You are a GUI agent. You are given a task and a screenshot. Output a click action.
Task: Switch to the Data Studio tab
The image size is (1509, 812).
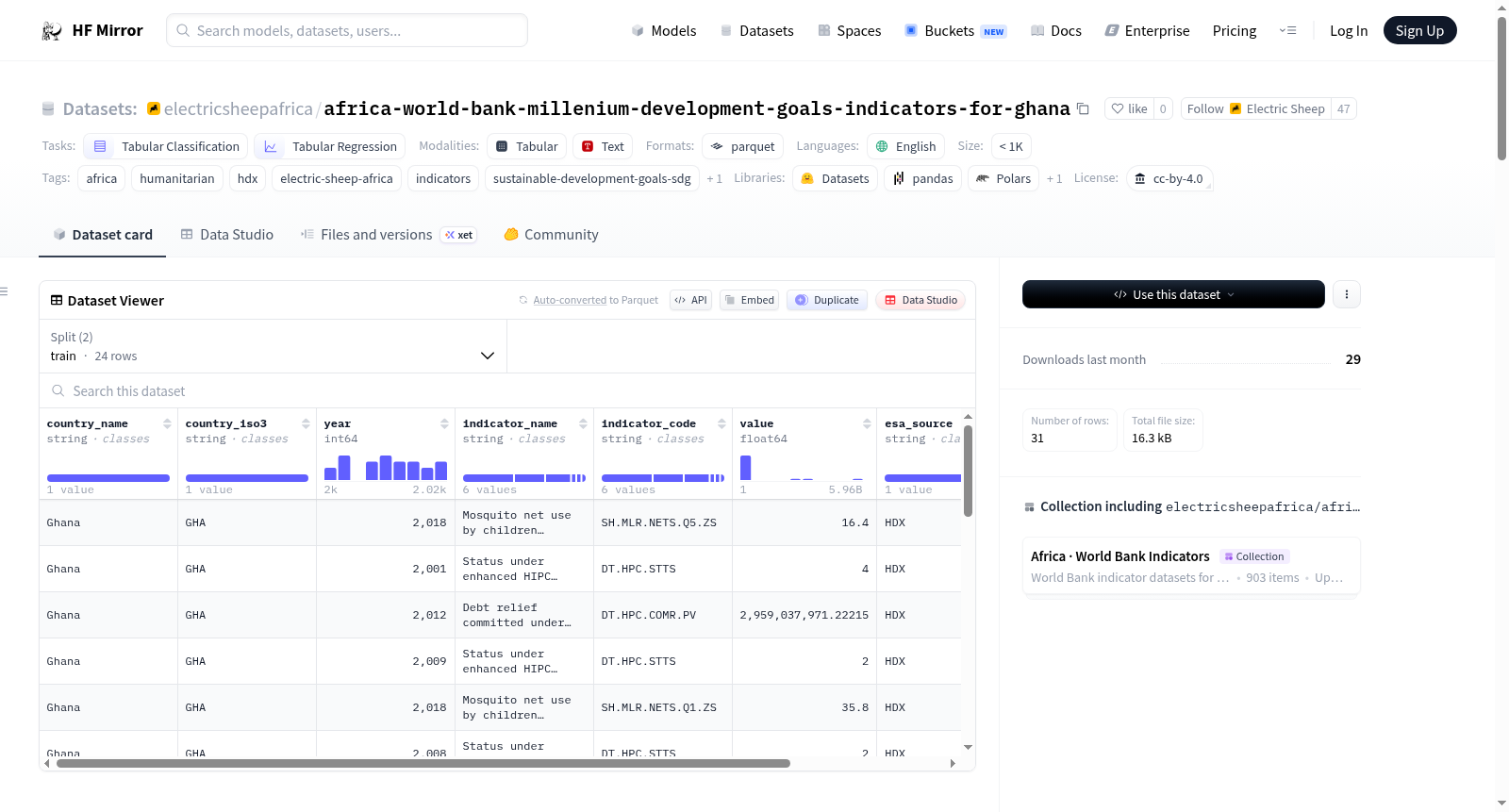227,235
